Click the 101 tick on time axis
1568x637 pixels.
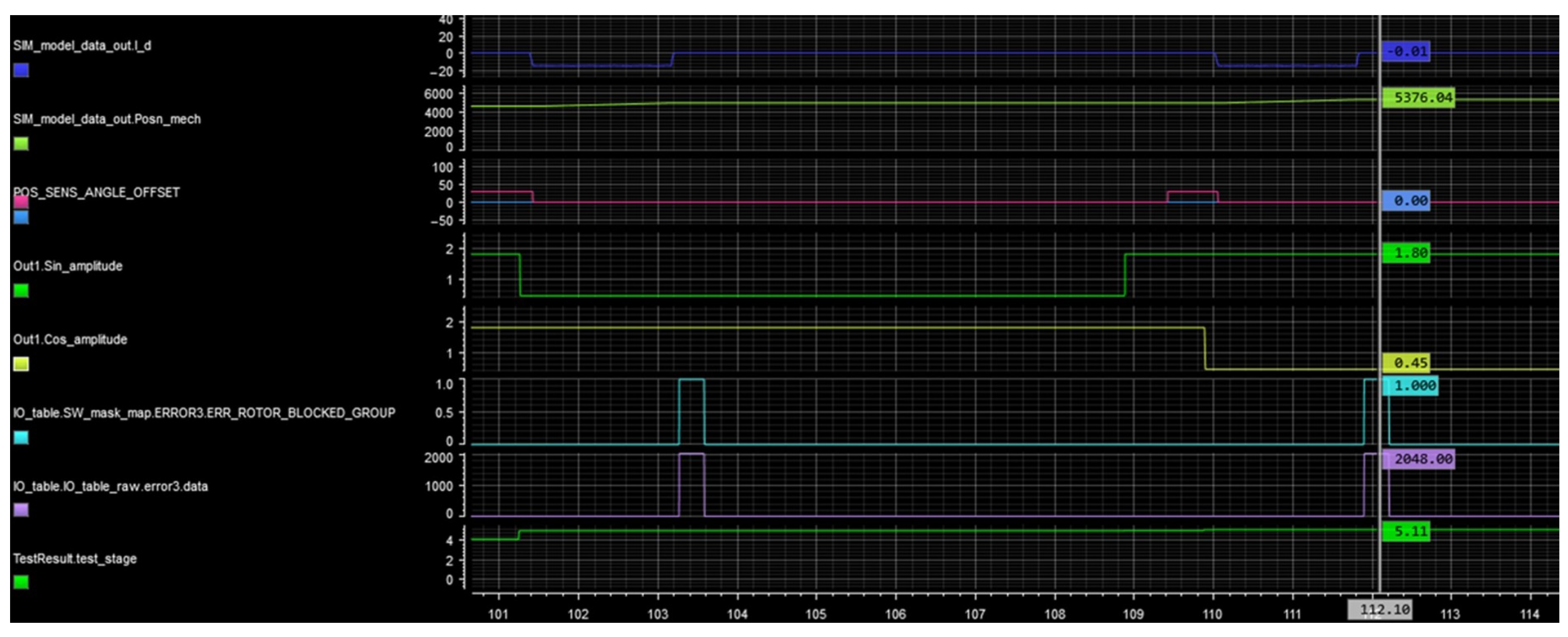click(499, 614)
